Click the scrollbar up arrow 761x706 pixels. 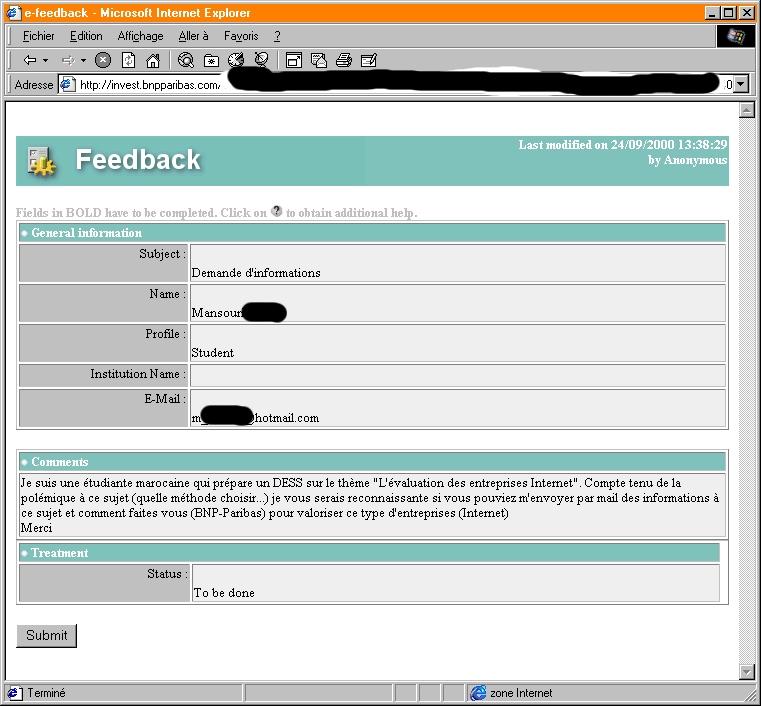coord(746,110)
